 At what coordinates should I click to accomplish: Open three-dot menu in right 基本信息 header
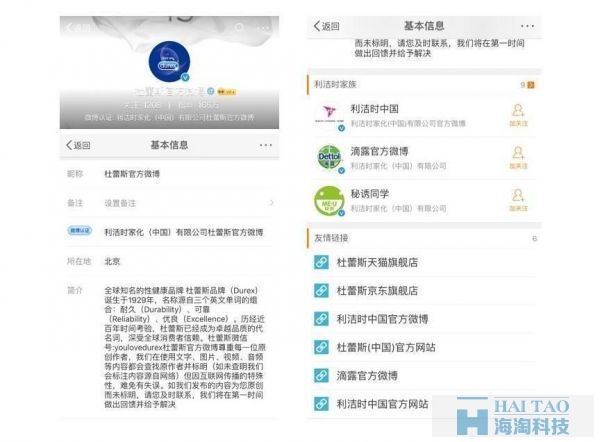(527, 26)
